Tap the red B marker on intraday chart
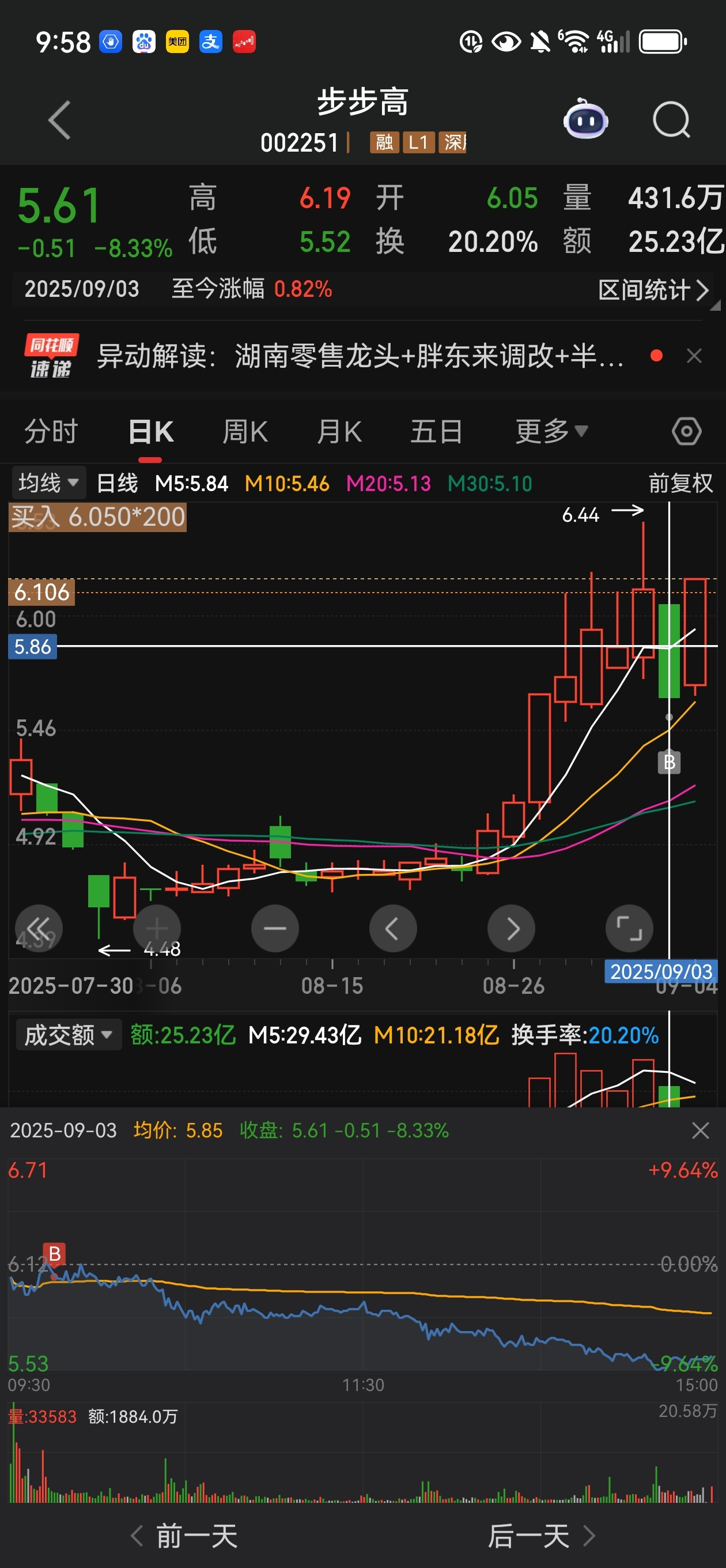This screenshot has width=726, height=1568. click(x=55, y=1254)
